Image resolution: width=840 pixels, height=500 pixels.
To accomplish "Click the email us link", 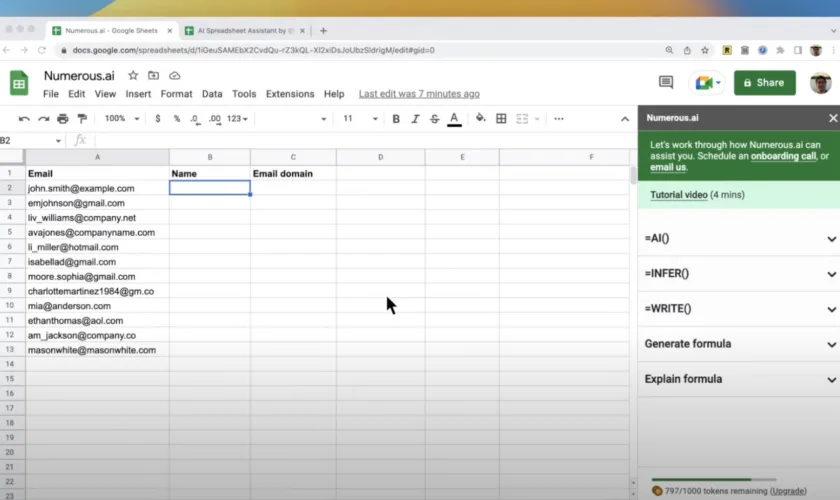I will coord(668,167).
